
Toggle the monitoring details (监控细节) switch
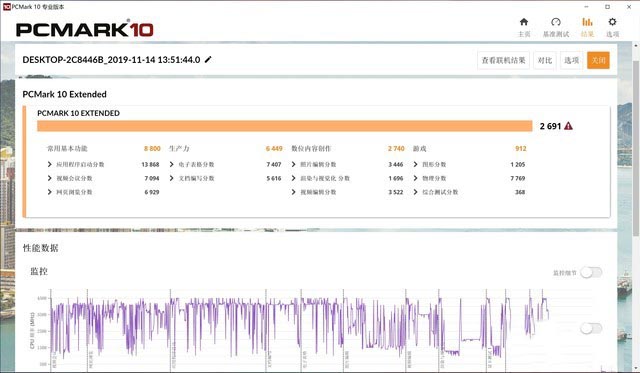[591, 272]
